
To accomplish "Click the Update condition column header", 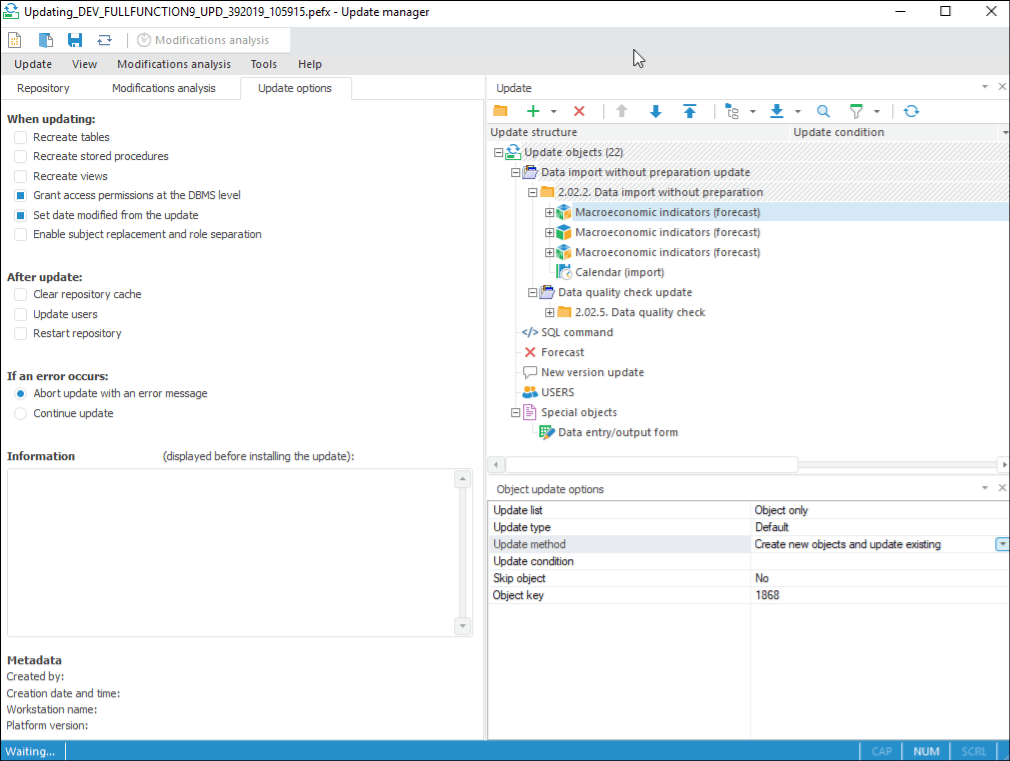I will point(838,132).
